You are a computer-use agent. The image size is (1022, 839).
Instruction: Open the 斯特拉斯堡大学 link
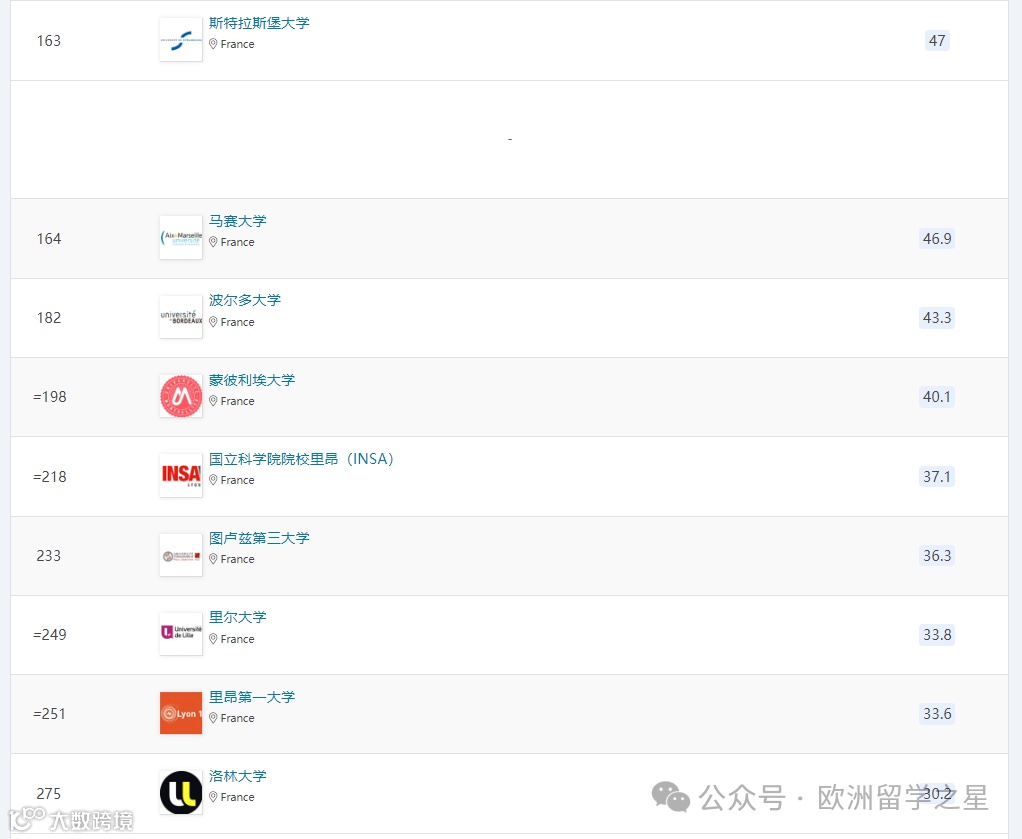(x=260, y=23)
